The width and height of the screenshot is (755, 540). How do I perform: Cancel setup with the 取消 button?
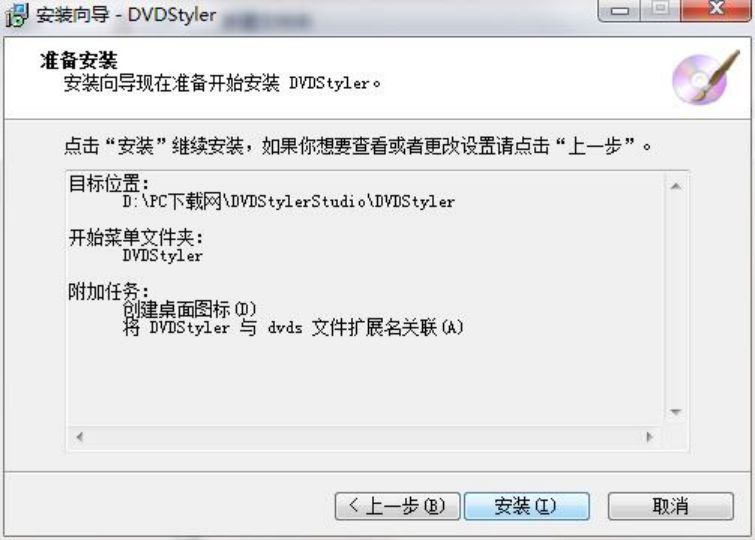coord(671,506)
